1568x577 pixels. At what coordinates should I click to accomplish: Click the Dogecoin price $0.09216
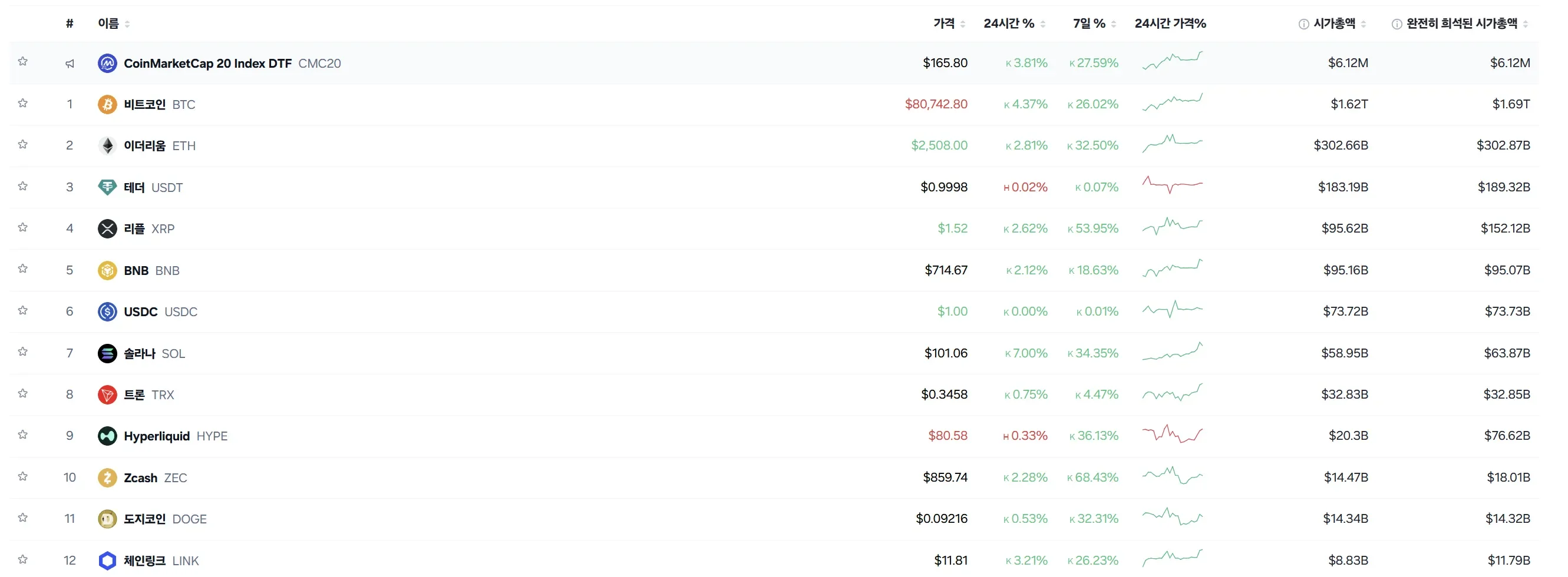tap(942, 519)
